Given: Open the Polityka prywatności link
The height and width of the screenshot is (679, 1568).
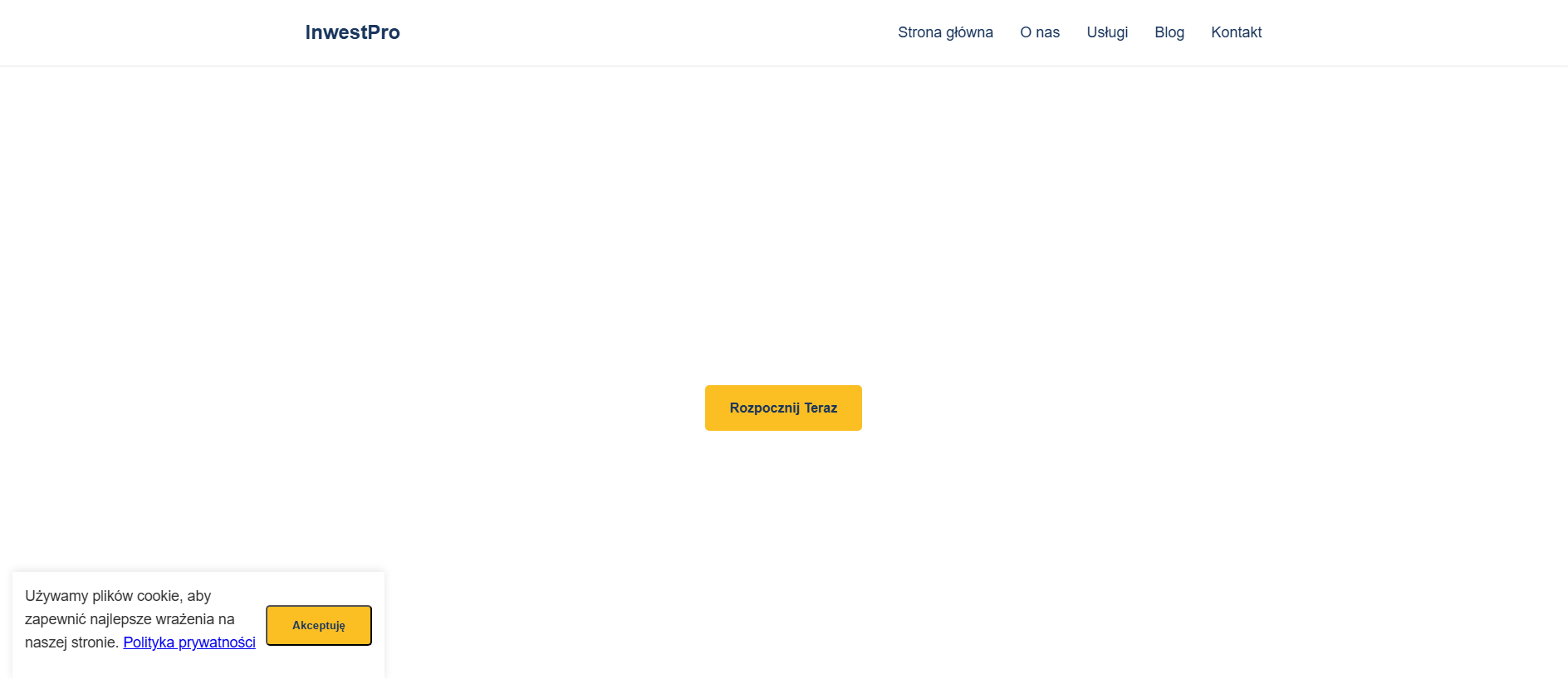Looking at the screenshot, I should (189, 642).
